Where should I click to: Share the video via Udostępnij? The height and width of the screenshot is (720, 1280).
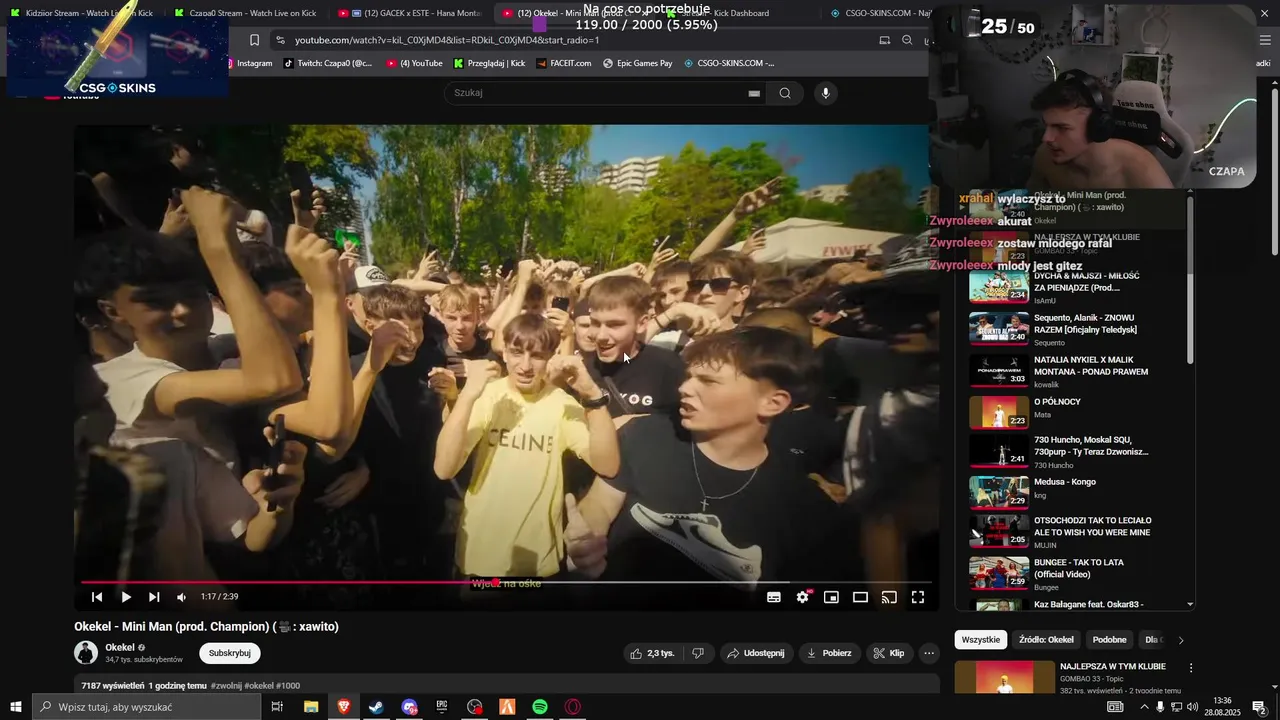[756, 653]
